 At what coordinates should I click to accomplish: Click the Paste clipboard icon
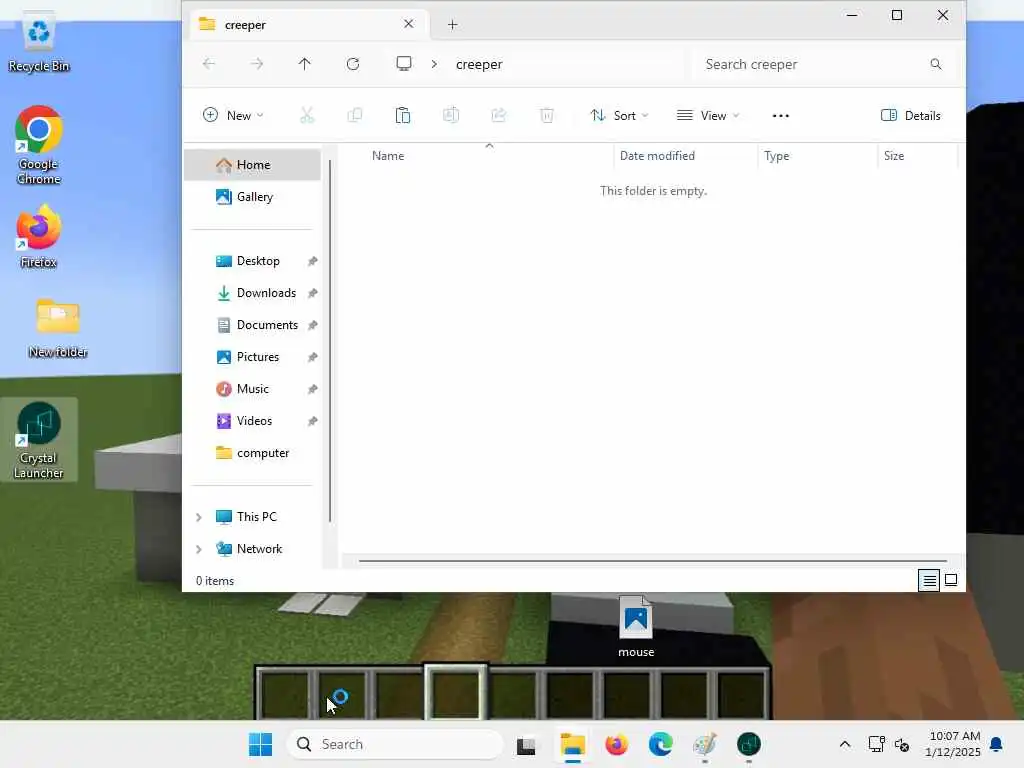[403, 116]
